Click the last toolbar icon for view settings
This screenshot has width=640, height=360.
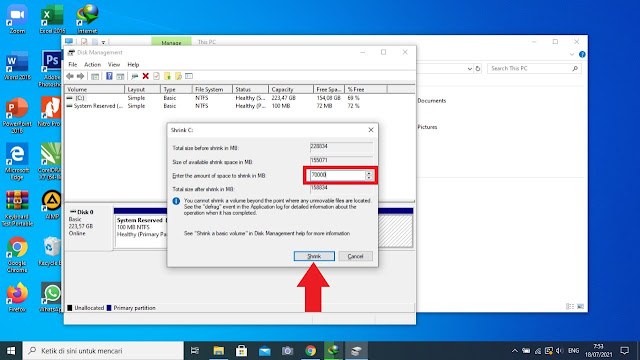coord(189,76)
